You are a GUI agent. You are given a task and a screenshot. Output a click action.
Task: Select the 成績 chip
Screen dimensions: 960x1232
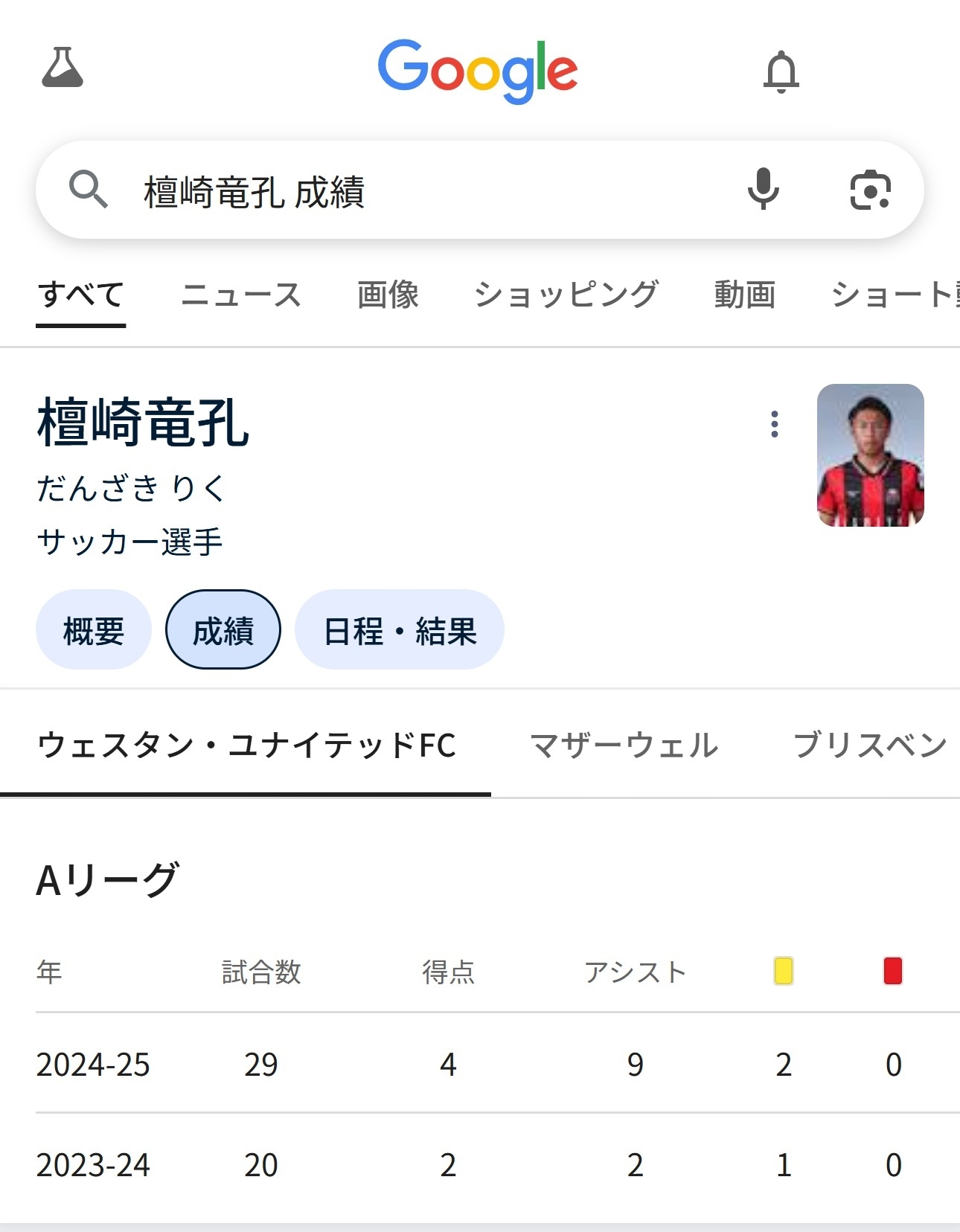click(x=223, y=630)
